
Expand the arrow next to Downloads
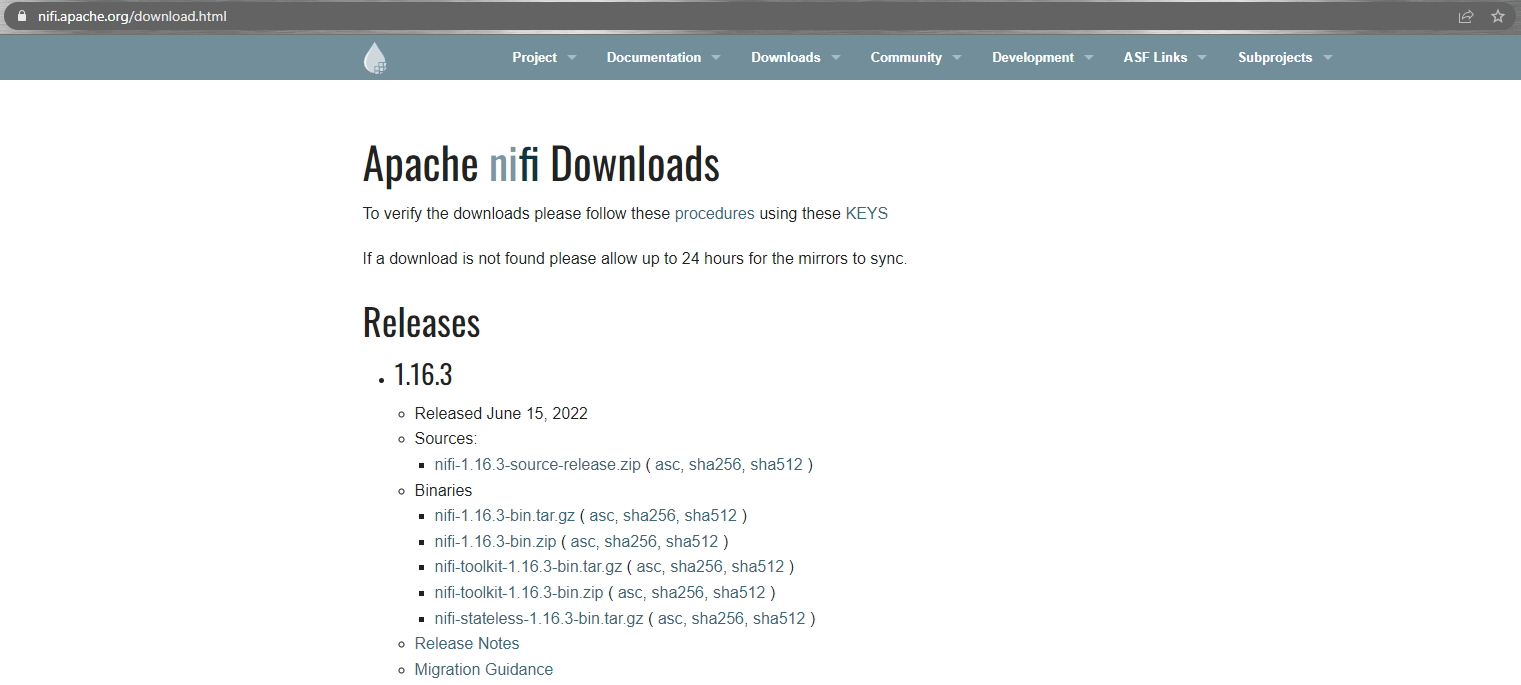835,58
